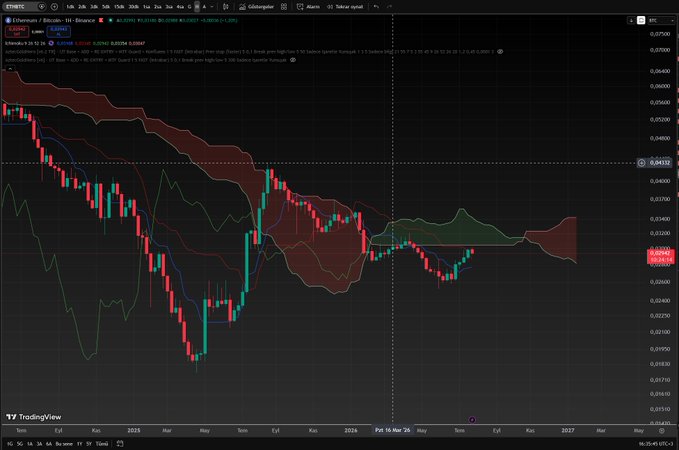Click the white swap icon beside BTC
The image size is (679, 450).
coord(641,20)
